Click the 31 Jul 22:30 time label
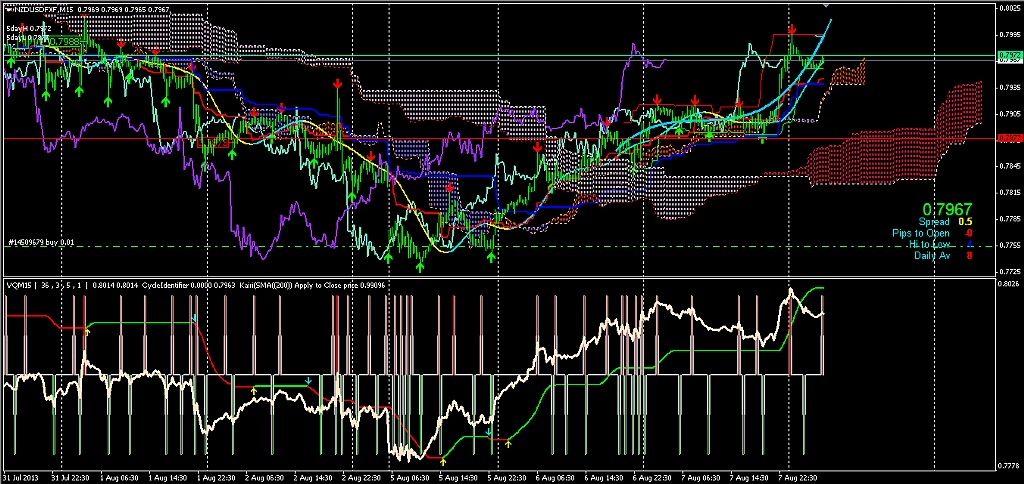Viewport: 1024px width, 484px height. pyautogui.click(x=71, y=477)
